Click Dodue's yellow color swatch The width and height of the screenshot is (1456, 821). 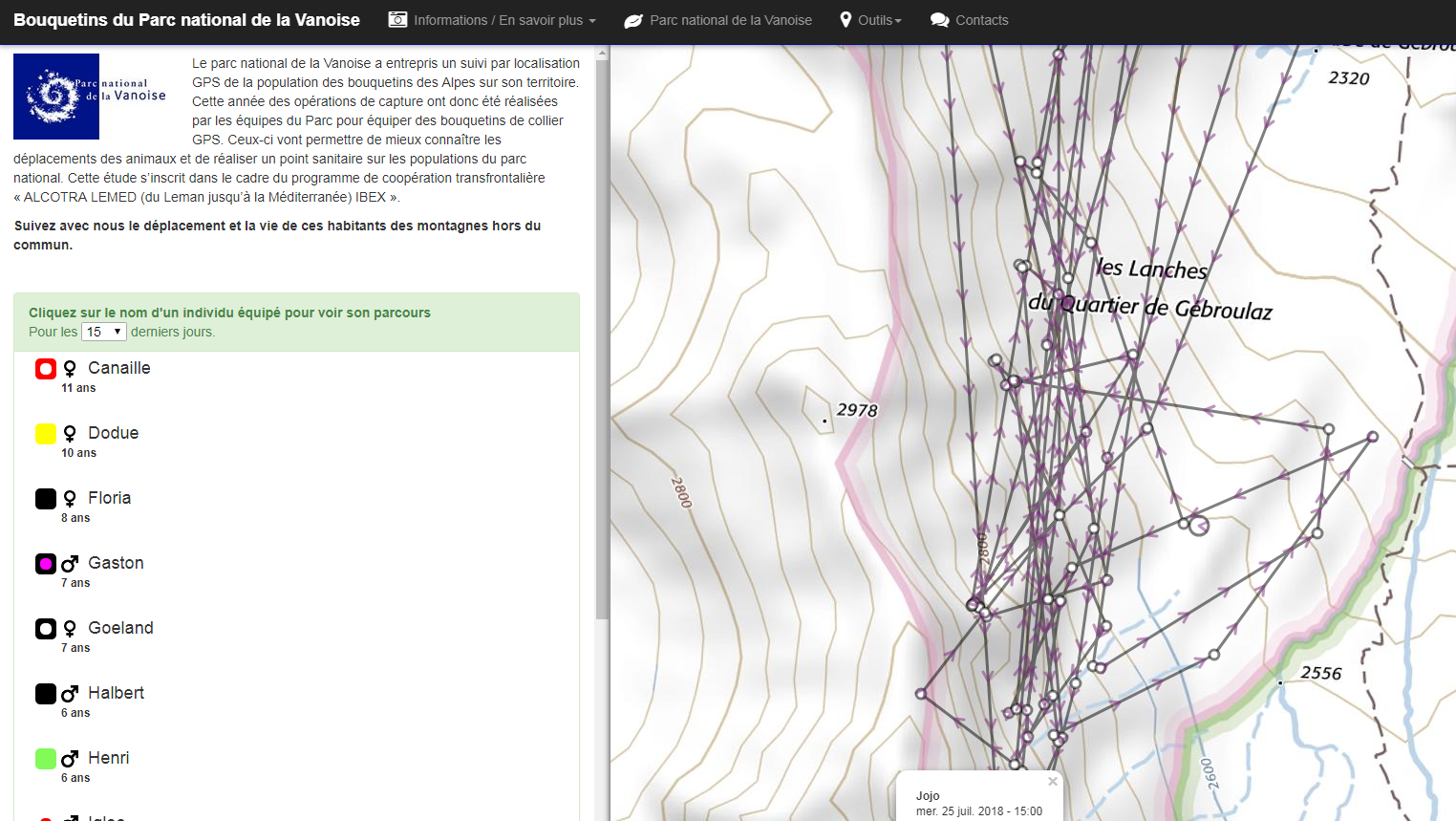point(46,434)
